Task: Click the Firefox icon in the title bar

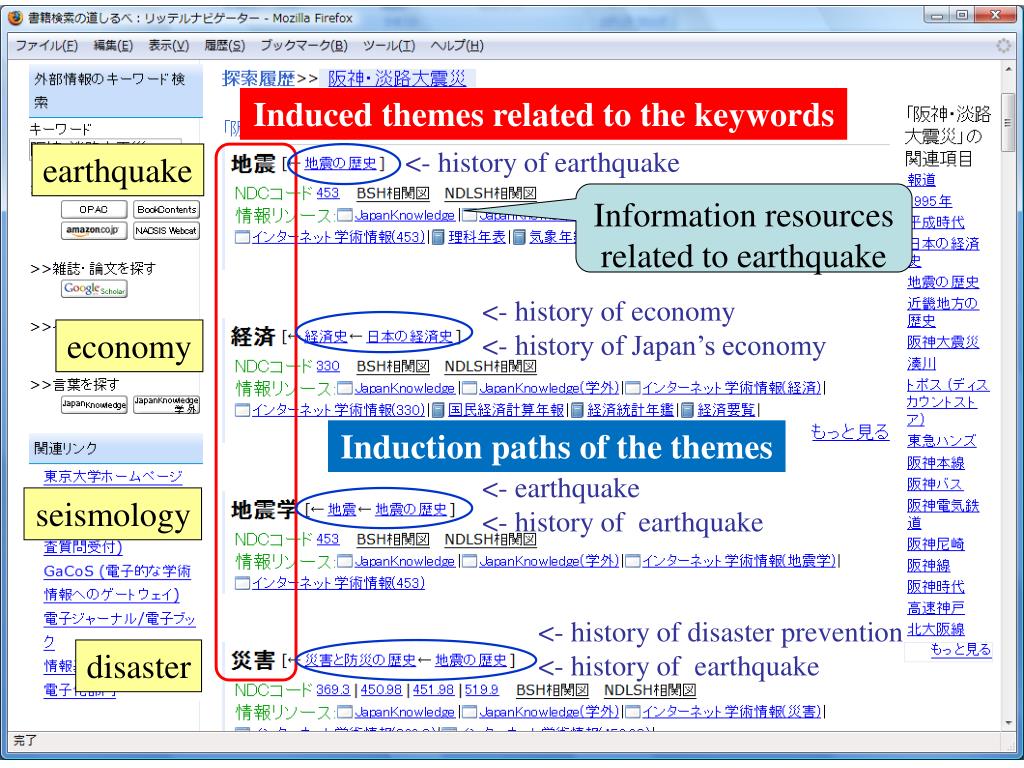Action: 15,18
